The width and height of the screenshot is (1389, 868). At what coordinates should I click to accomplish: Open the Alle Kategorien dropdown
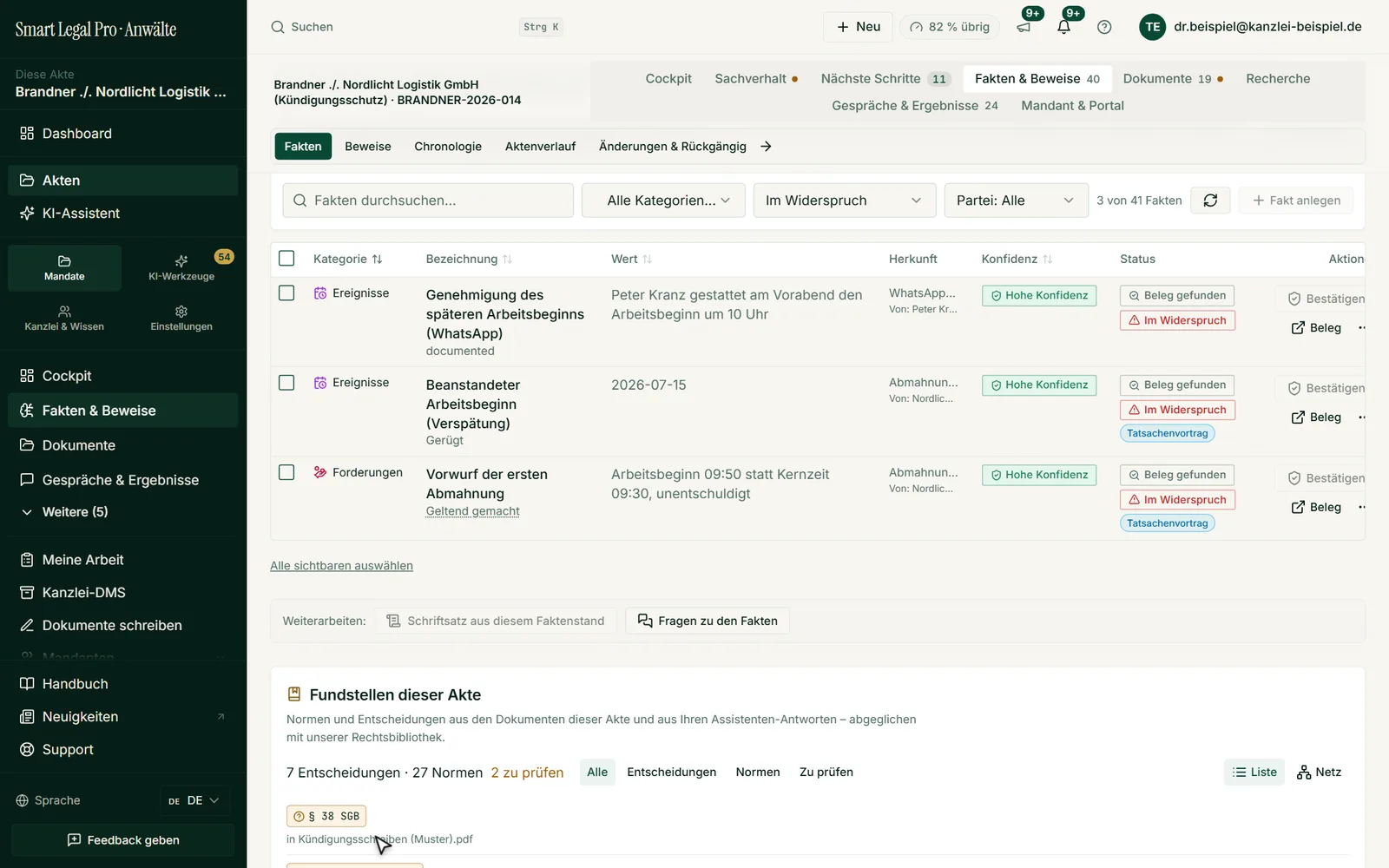click(663, 201)
